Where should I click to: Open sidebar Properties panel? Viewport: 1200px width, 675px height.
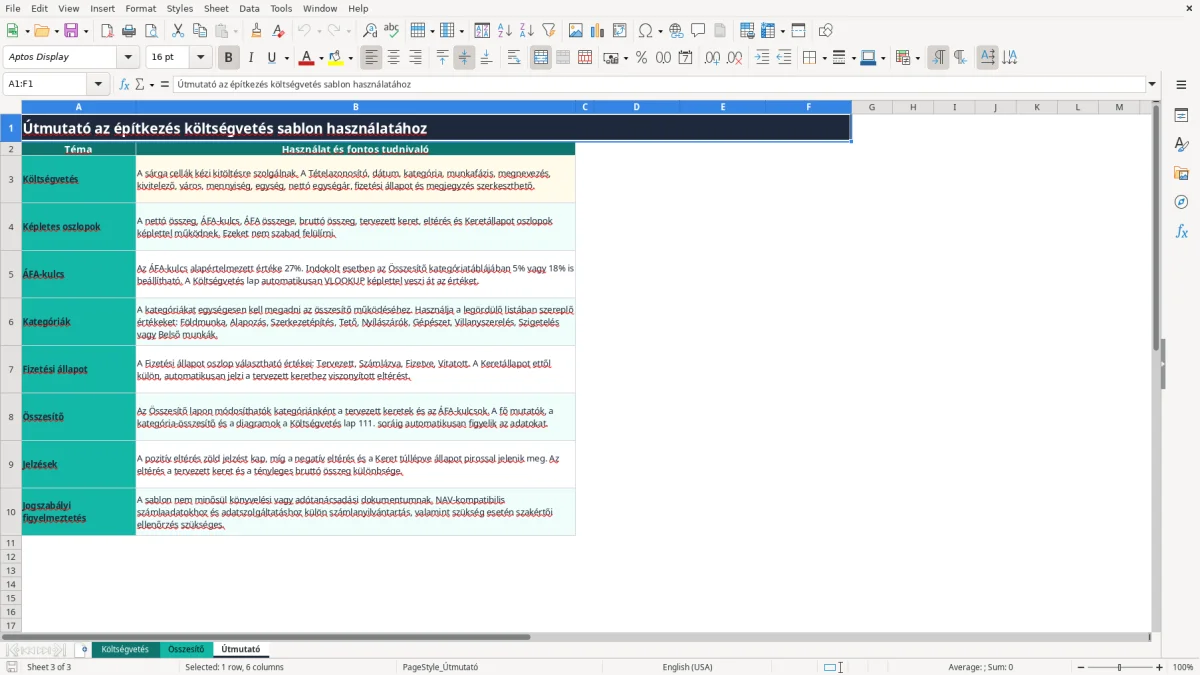[x=1181, y=115]
